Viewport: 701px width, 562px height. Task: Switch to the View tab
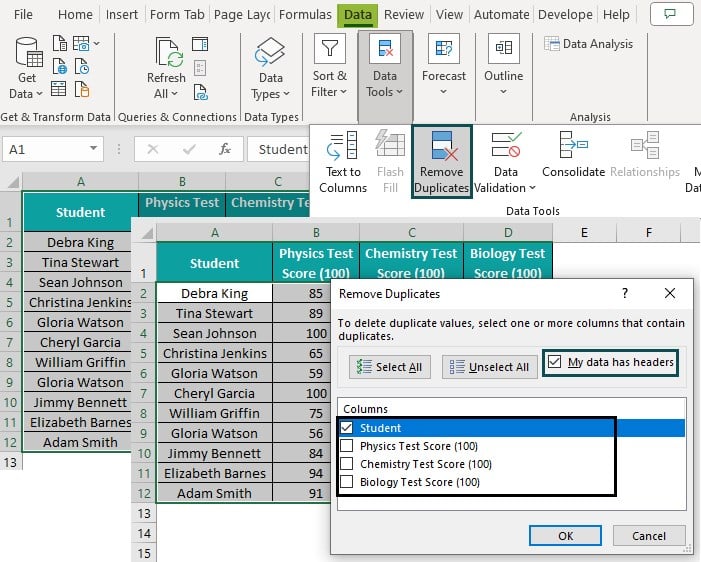(449, 15)
